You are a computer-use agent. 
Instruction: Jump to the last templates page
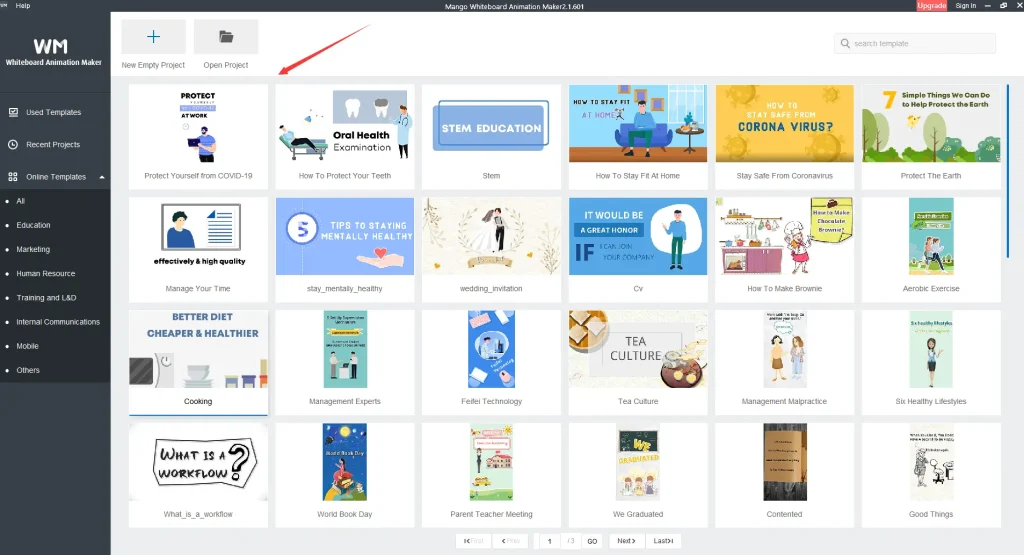[x=663, y=541]
